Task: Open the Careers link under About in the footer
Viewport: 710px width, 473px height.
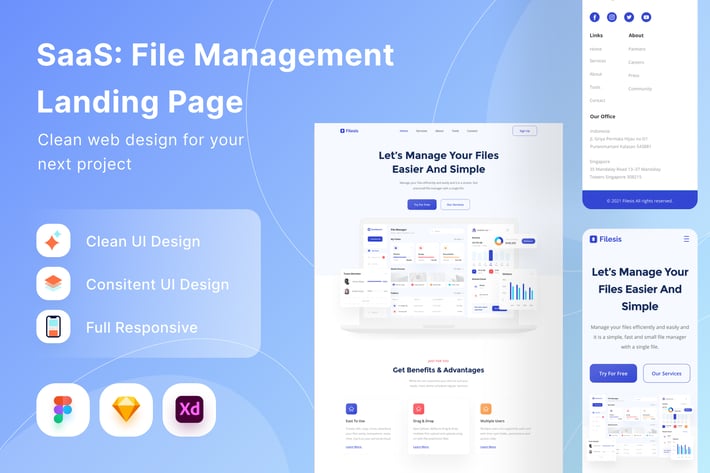Action: click(x=636, y=62)
